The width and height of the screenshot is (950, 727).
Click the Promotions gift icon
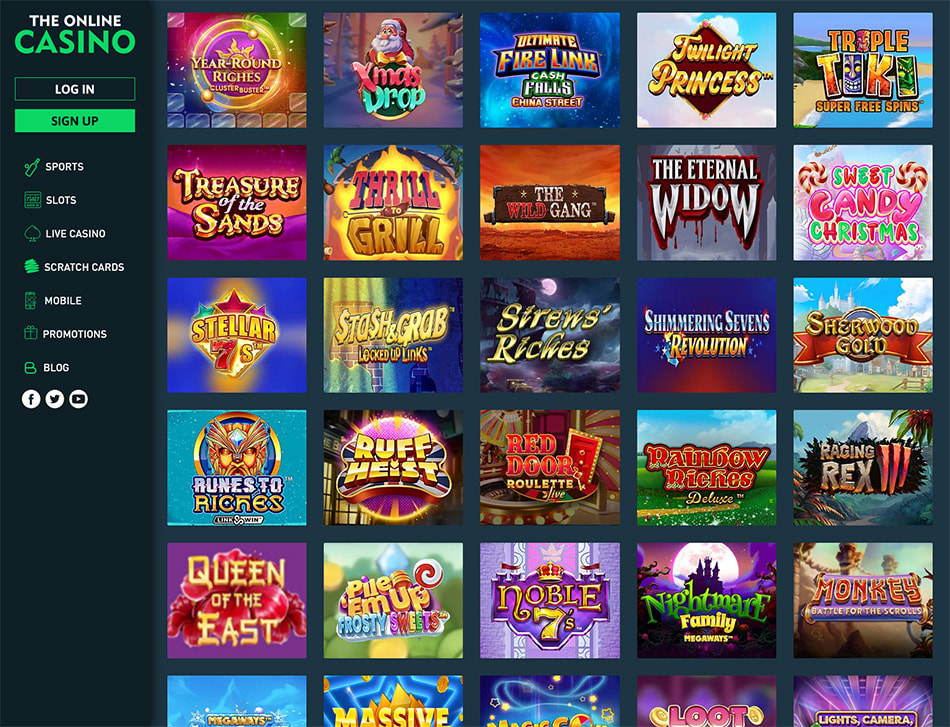click(30, 333)
